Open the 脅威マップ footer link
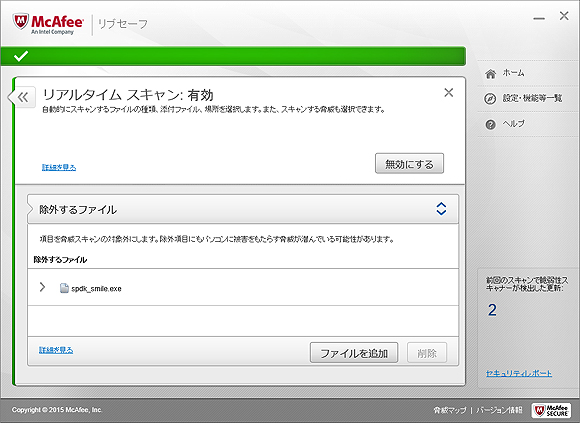580x423 pixels. (x=450, y=410)
